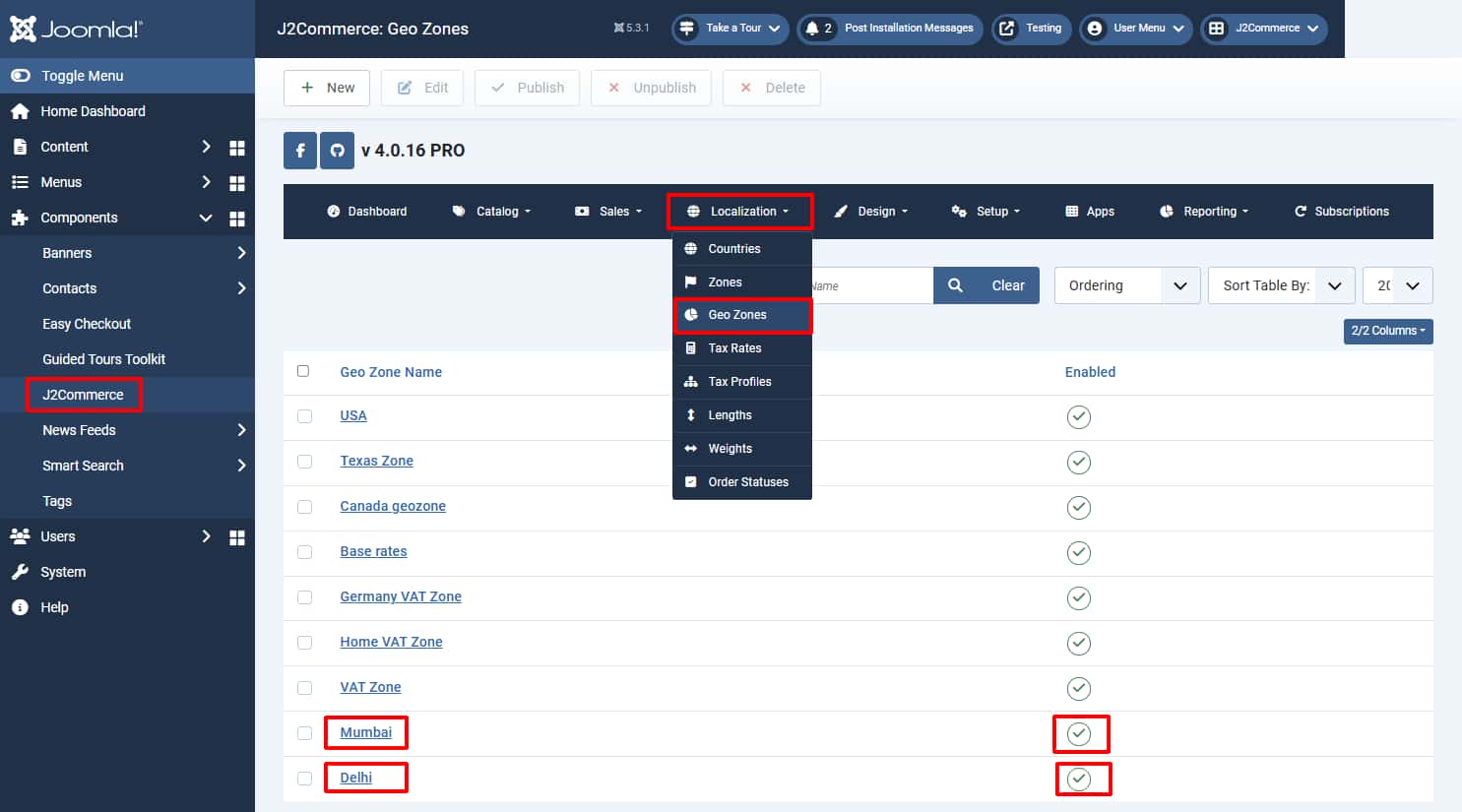
Task: Select the Texas Zone row checkbox
Action: (x=305, y=462)
